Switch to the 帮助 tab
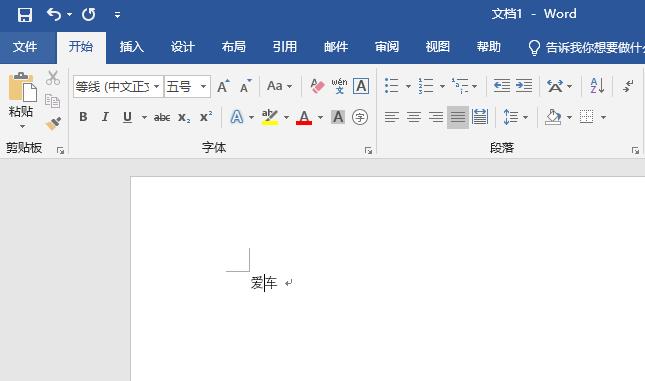 coord(489,47)
